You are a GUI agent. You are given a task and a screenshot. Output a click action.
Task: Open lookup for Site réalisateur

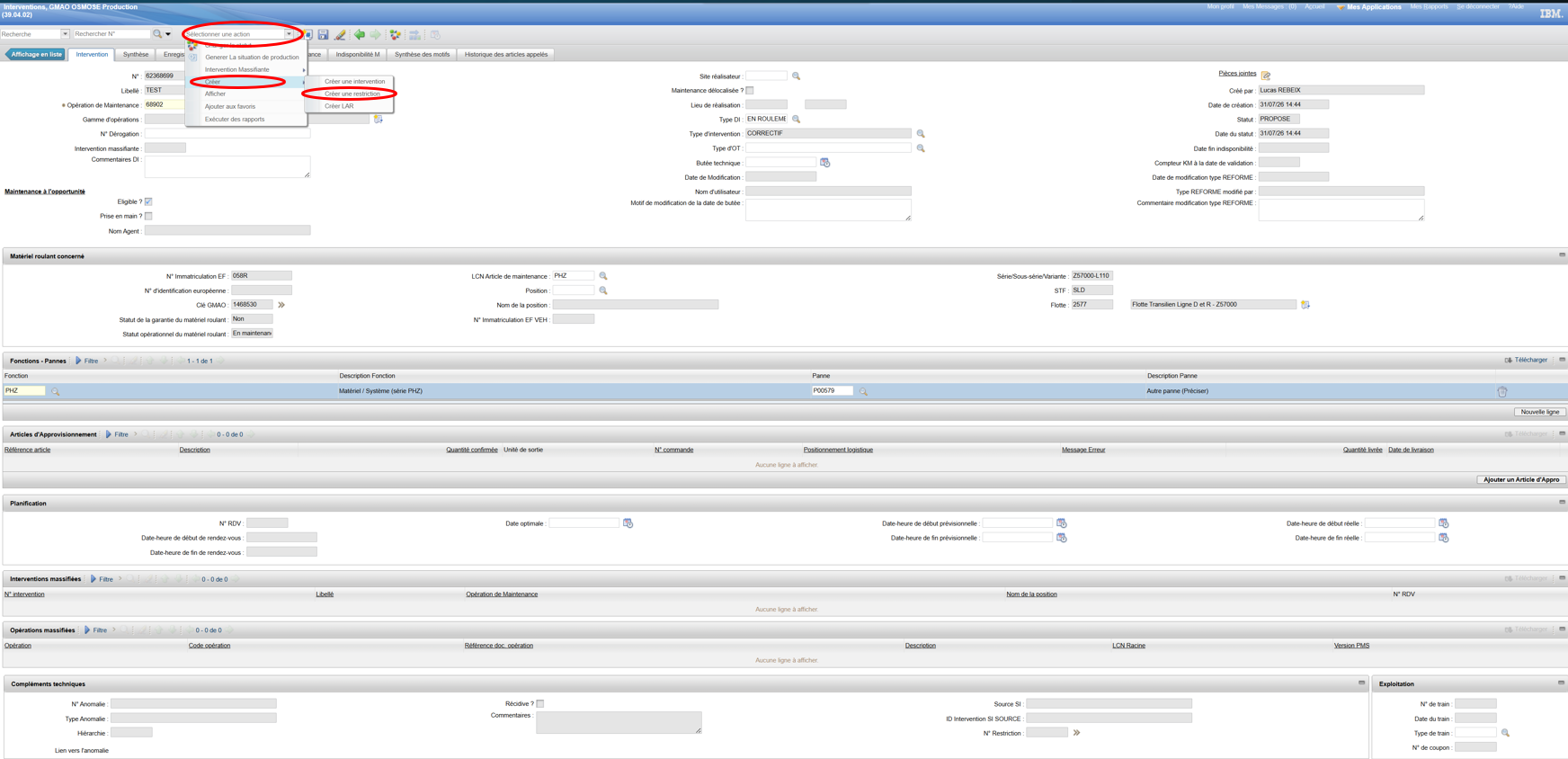point(796,76)
